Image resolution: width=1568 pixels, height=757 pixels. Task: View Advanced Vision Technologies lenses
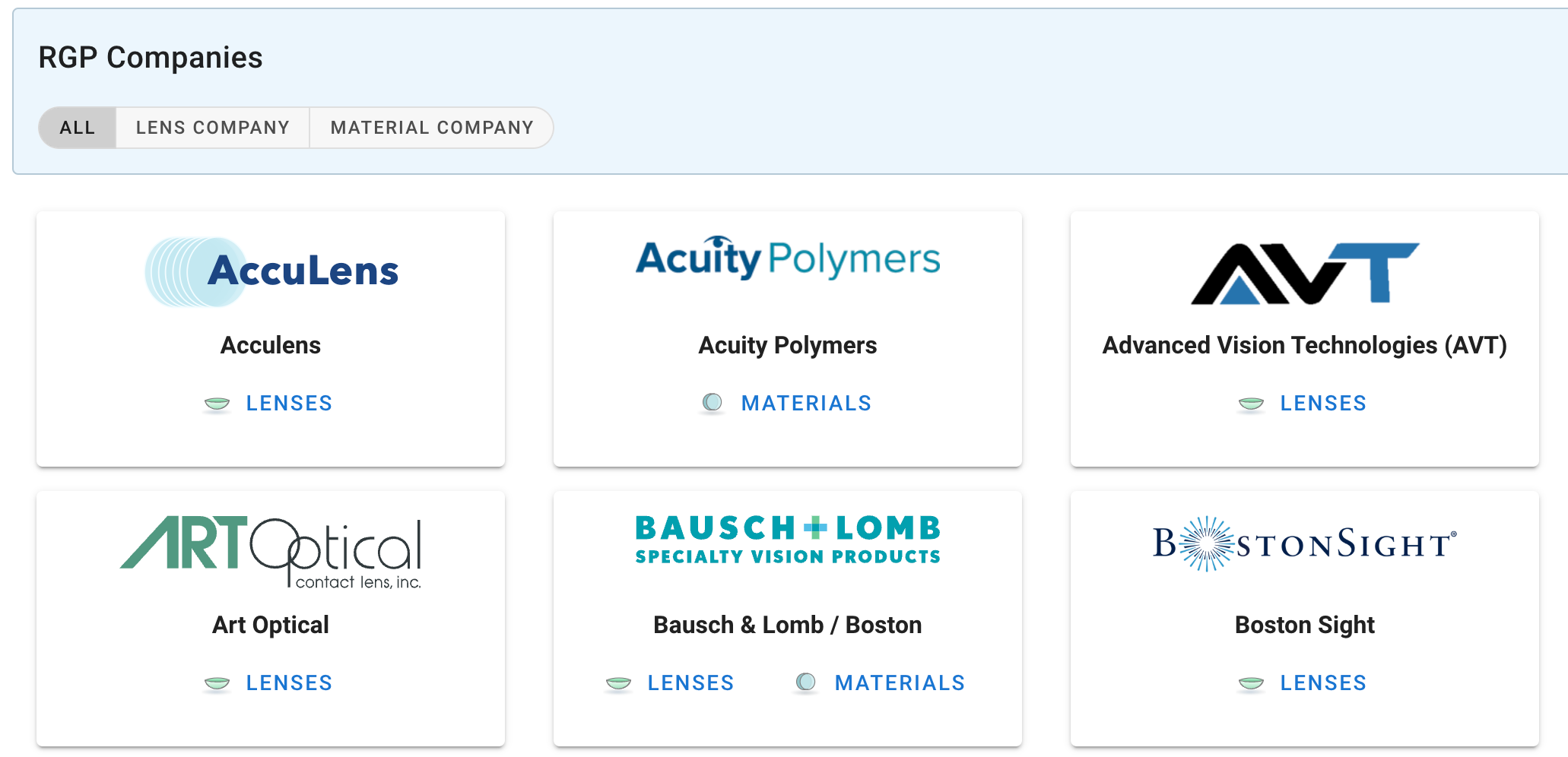(1323, 403)
